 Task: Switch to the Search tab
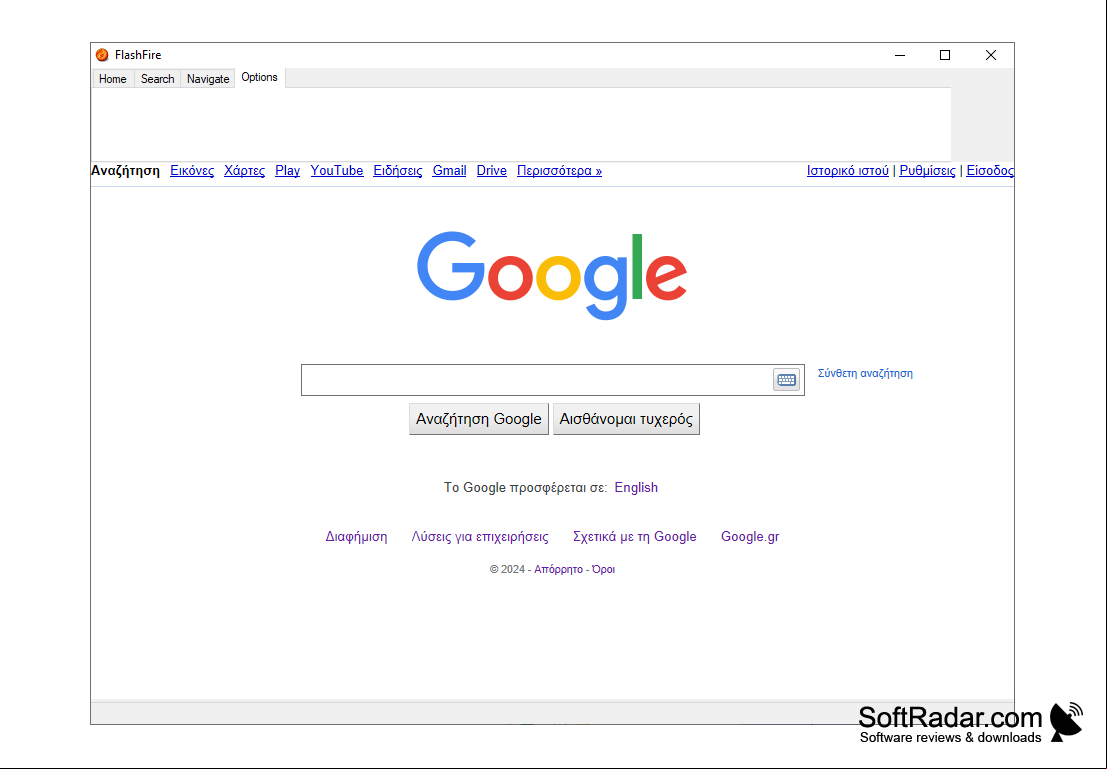pos(157,79)
